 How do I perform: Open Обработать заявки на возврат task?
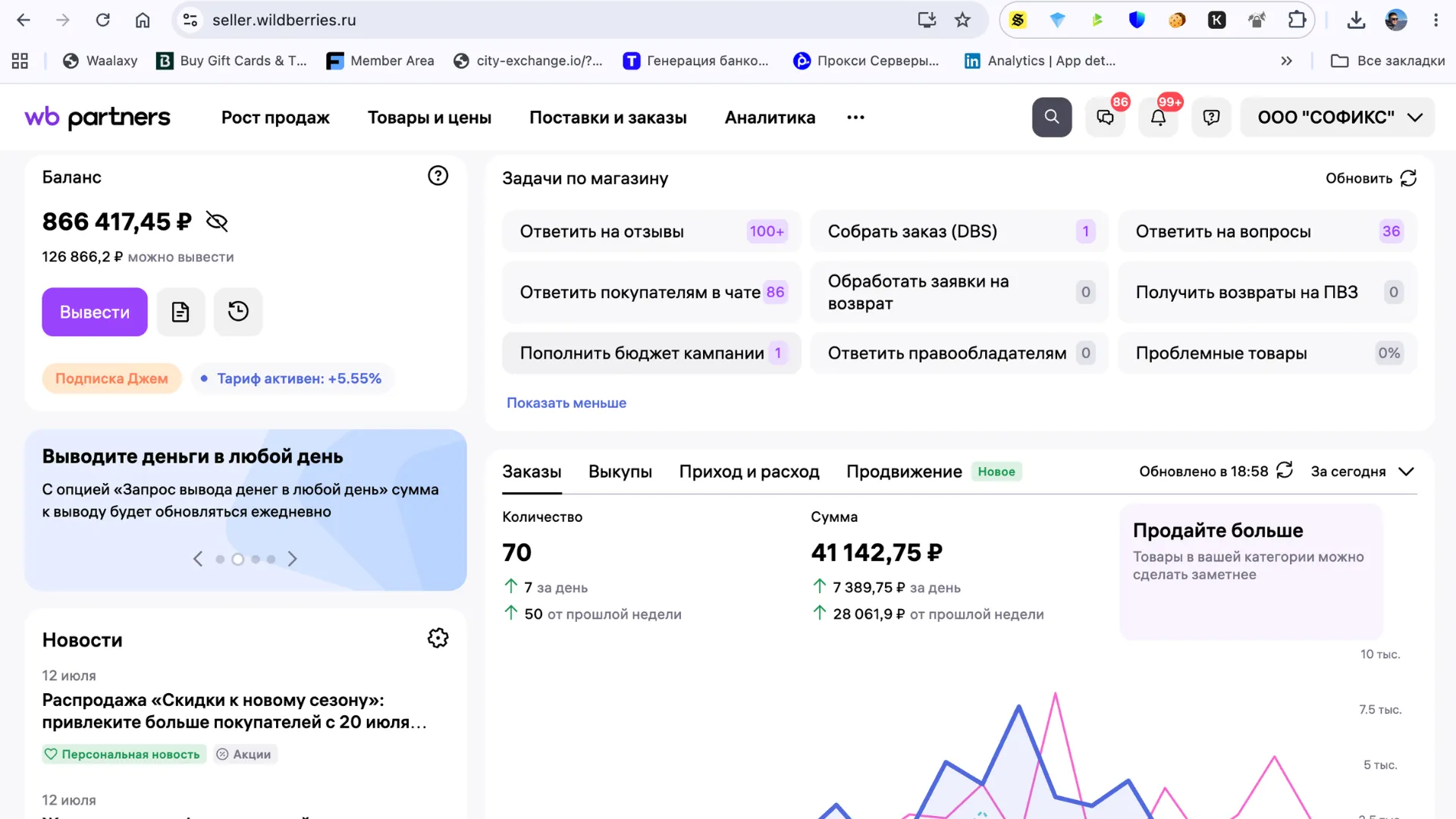point(959,292)
